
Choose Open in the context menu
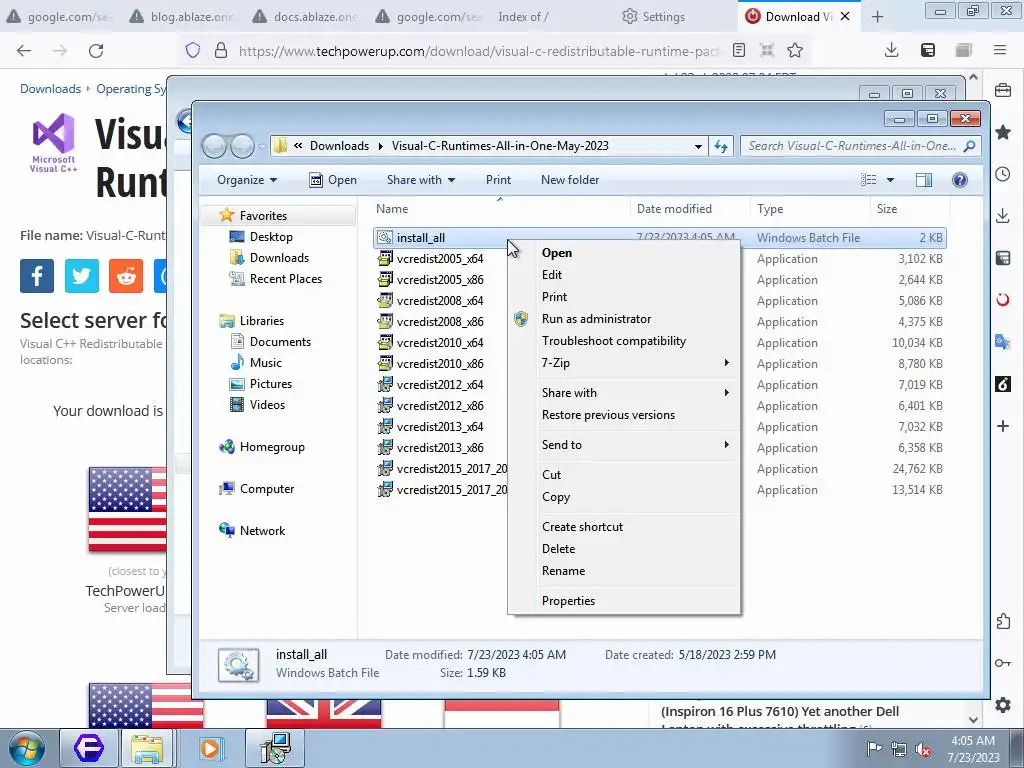pyautogui.click(x=556, y=253)
